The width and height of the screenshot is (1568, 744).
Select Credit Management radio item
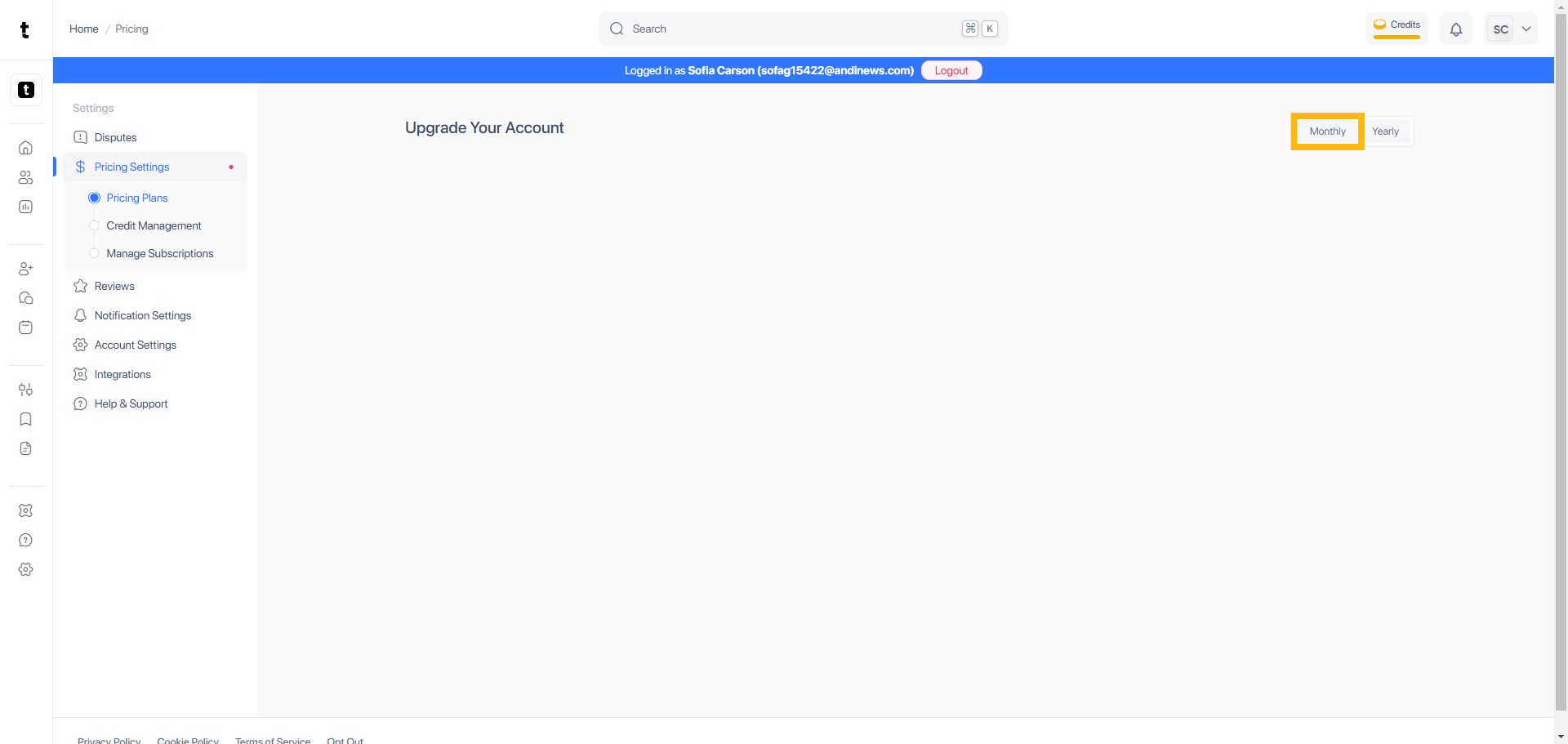[x=154, y=225]
